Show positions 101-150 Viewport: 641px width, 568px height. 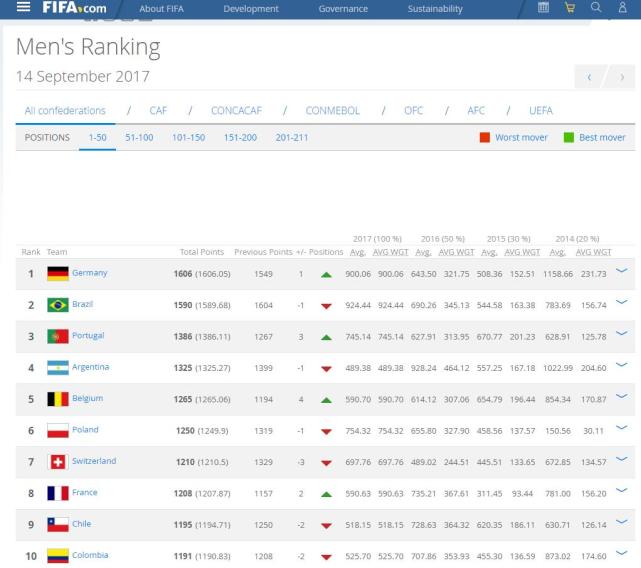point(188,137)
